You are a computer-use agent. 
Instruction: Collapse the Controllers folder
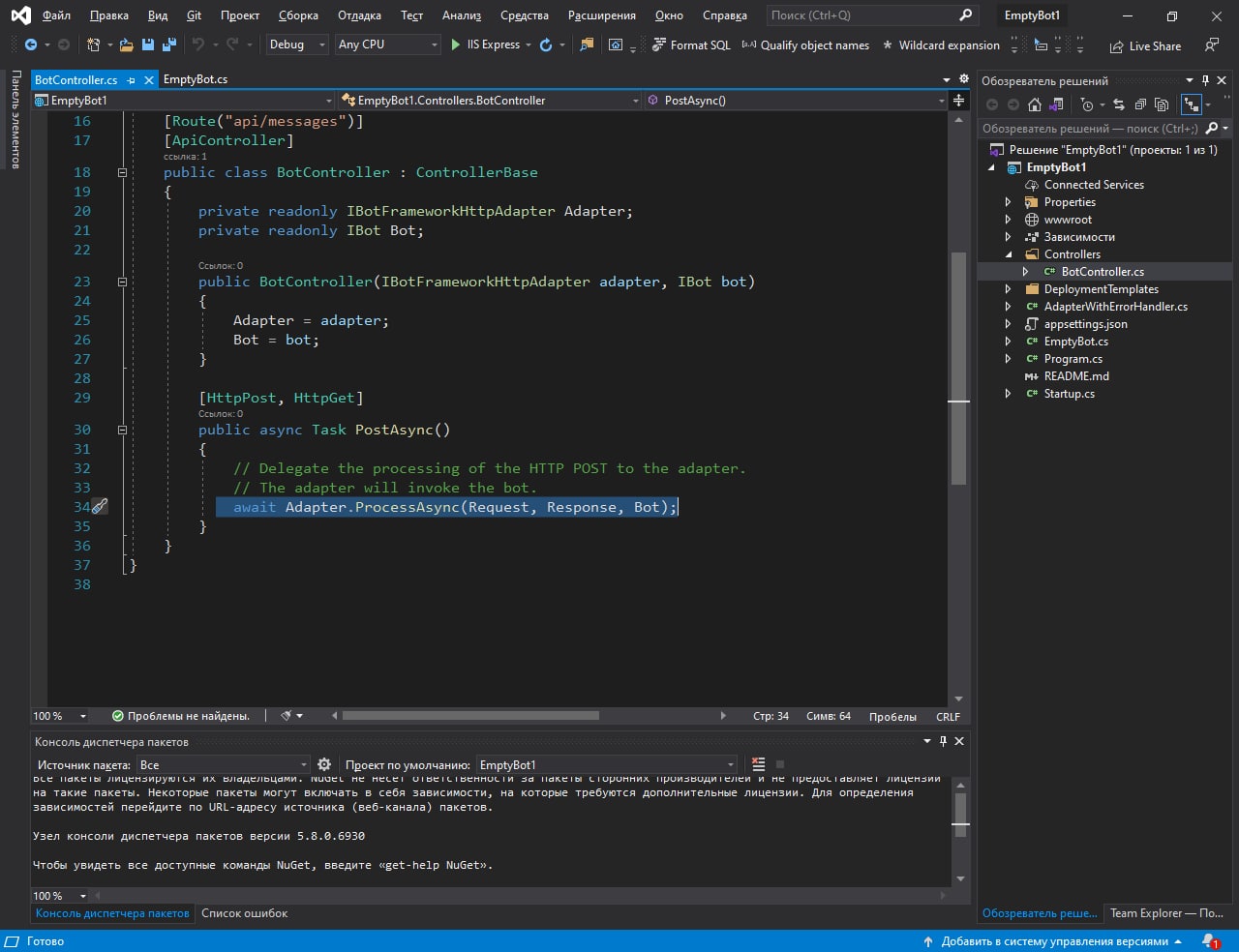point(1008,254)
